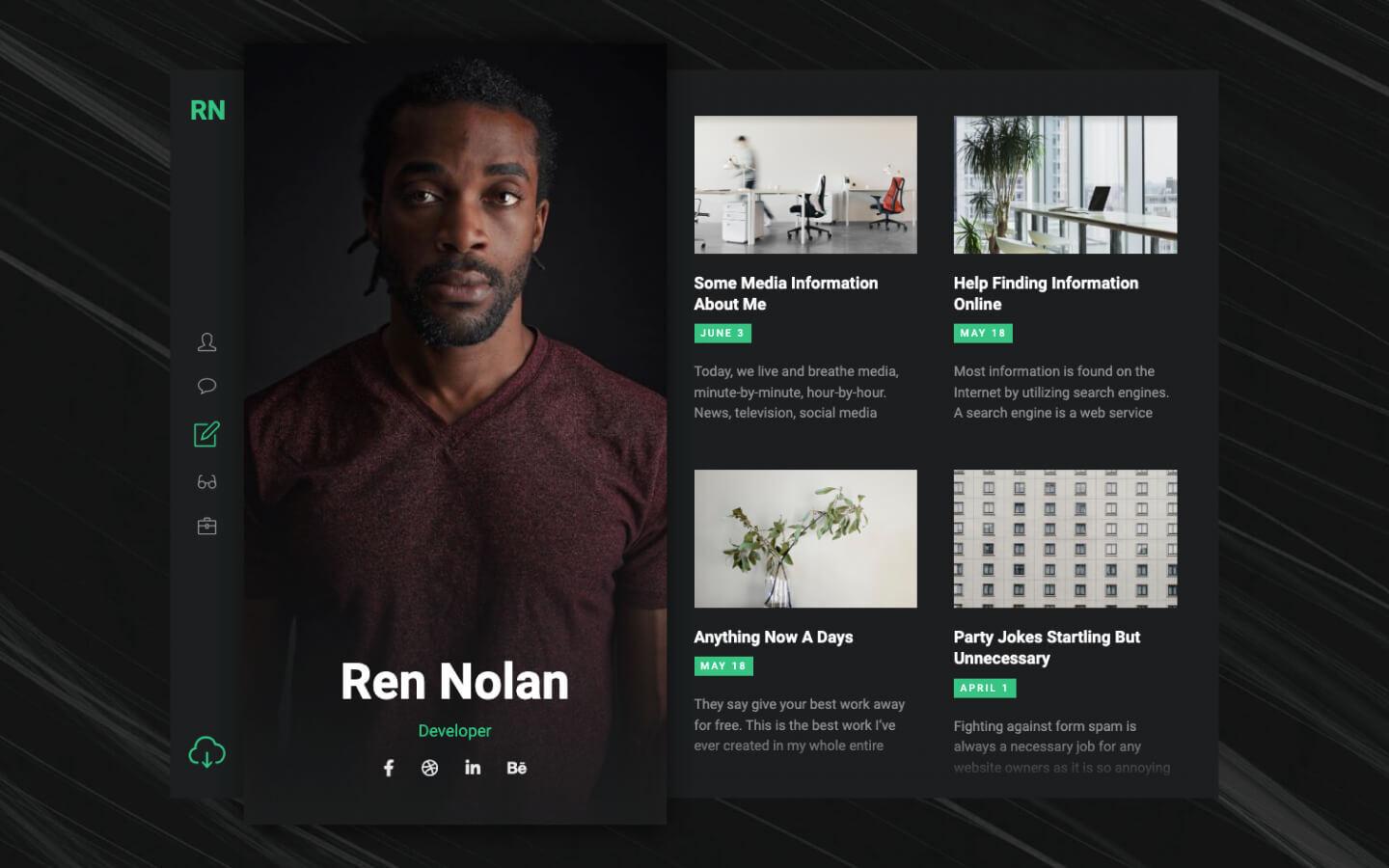Open 'Help Finding Information Online' post
Screen dimensions: 1389x868
tap(1046, 293)
